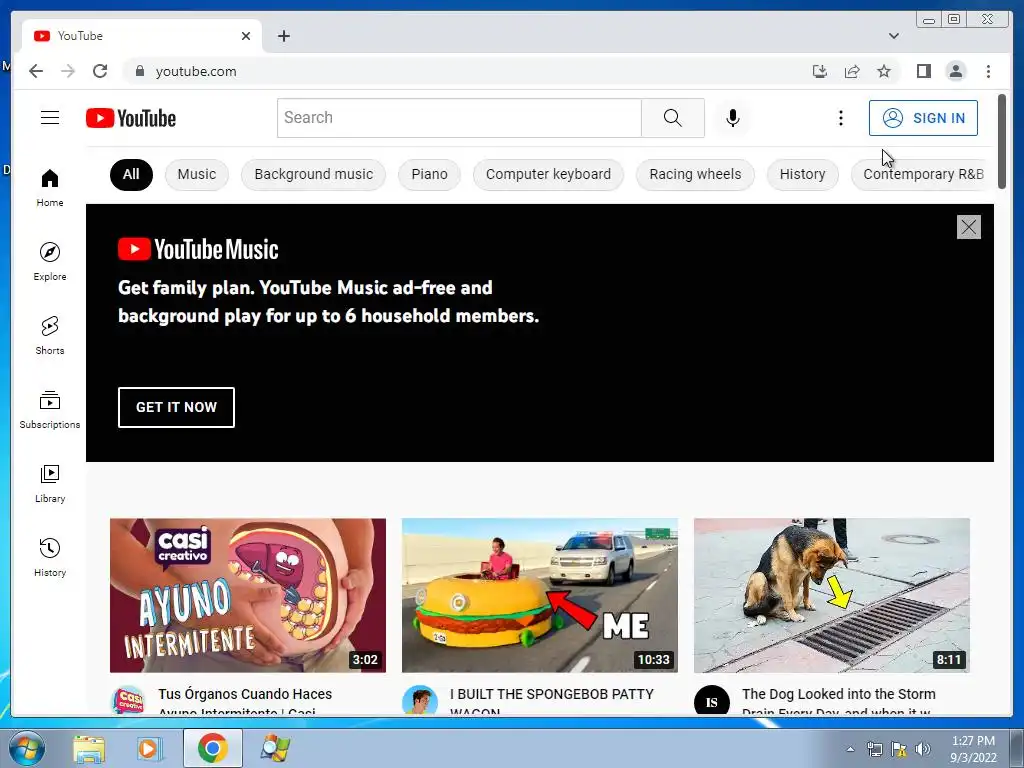Viewport: 1024px width, 768px height.
Task: Open Action Center flag icon
Action: (899, 749)
